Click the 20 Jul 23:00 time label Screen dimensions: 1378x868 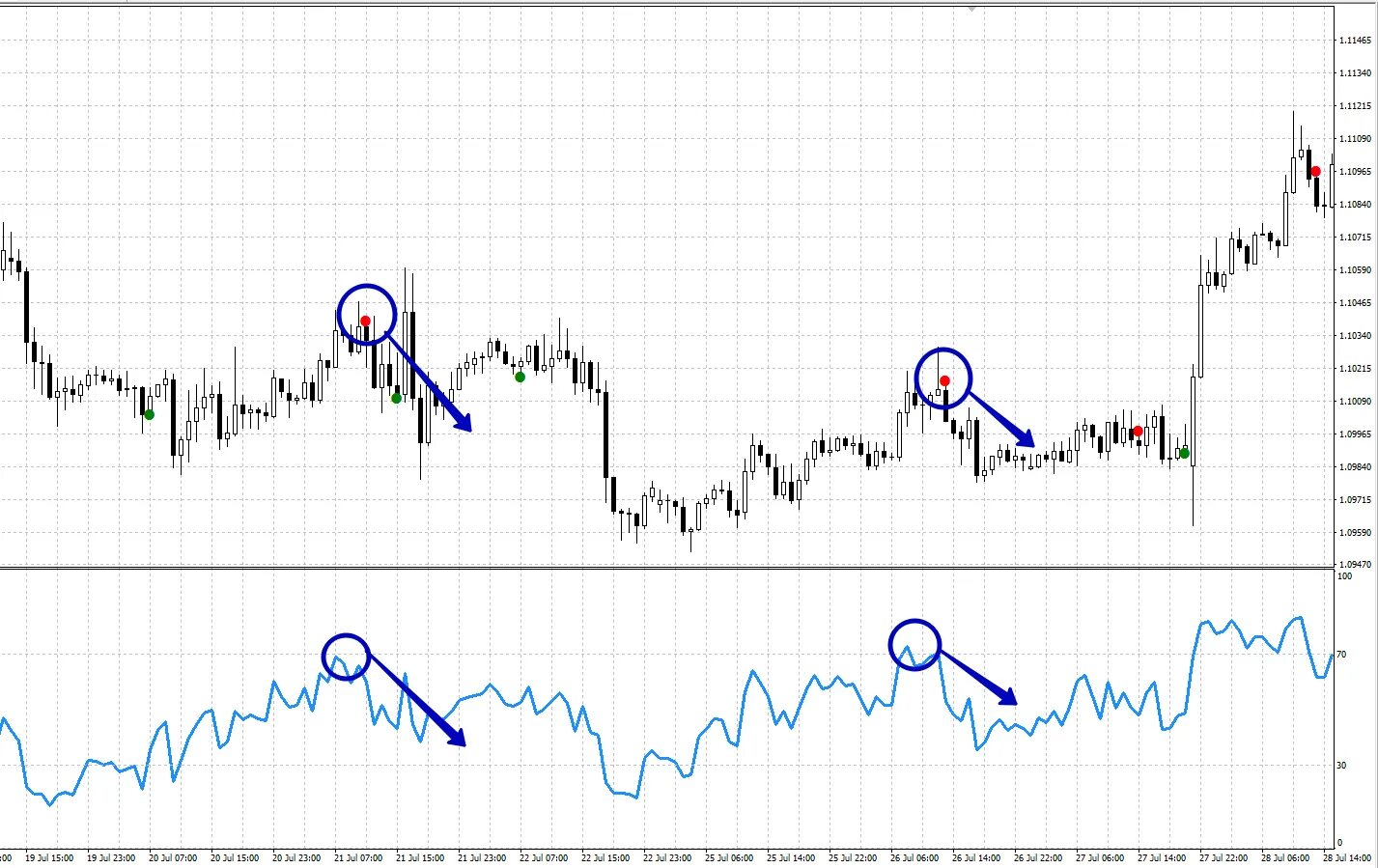[x=296, y=857]
